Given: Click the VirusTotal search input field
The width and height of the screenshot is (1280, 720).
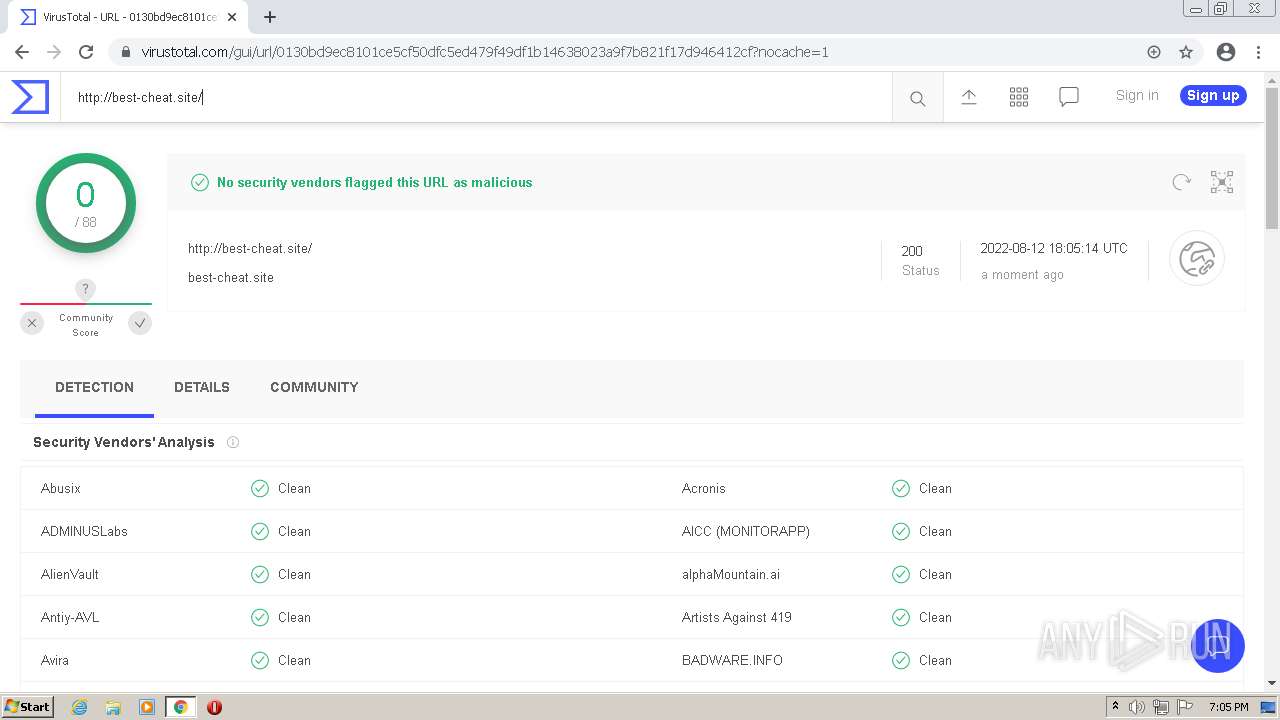Looking at the screenshot, I should click(476, 97).
